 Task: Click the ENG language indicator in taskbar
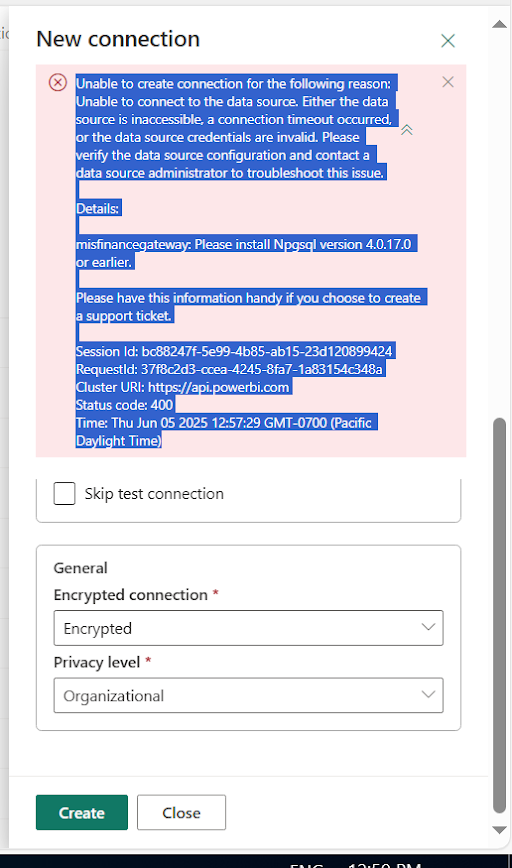point(307,865)
